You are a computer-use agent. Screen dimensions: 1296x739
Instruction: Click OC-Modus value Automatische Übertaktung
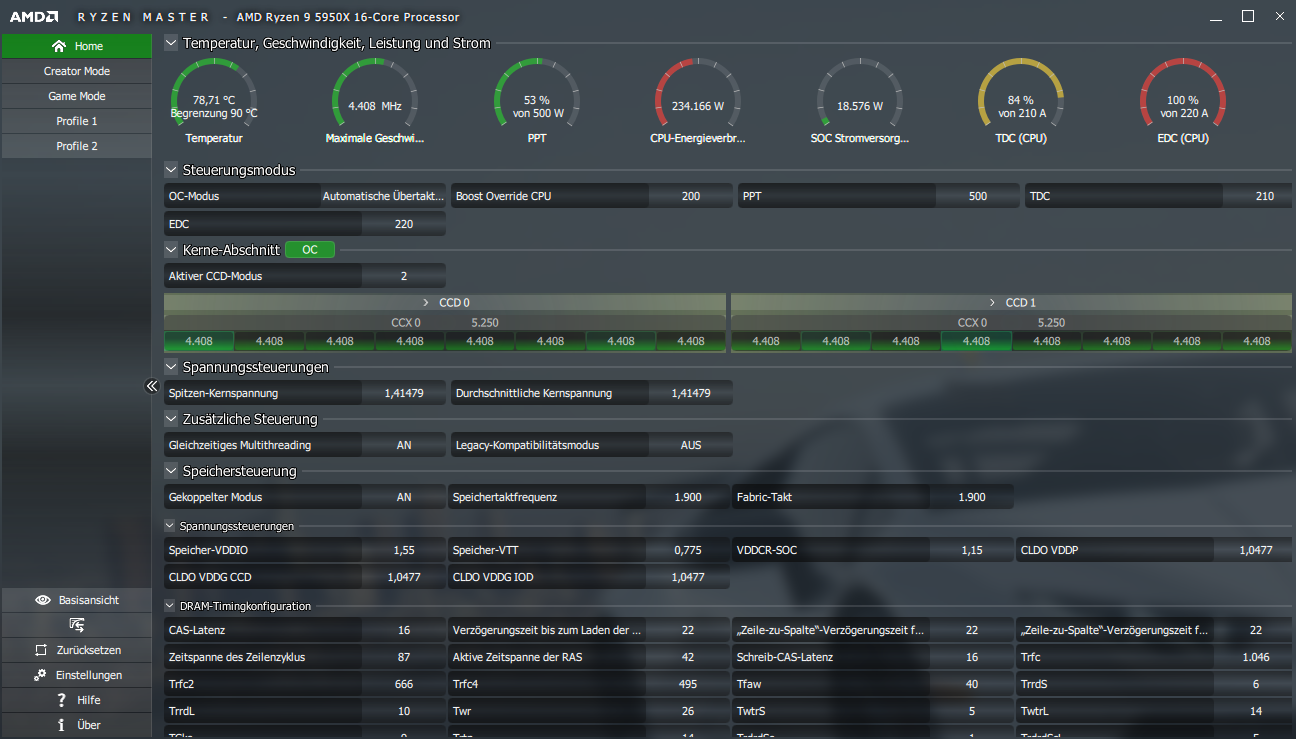point(383,196)
